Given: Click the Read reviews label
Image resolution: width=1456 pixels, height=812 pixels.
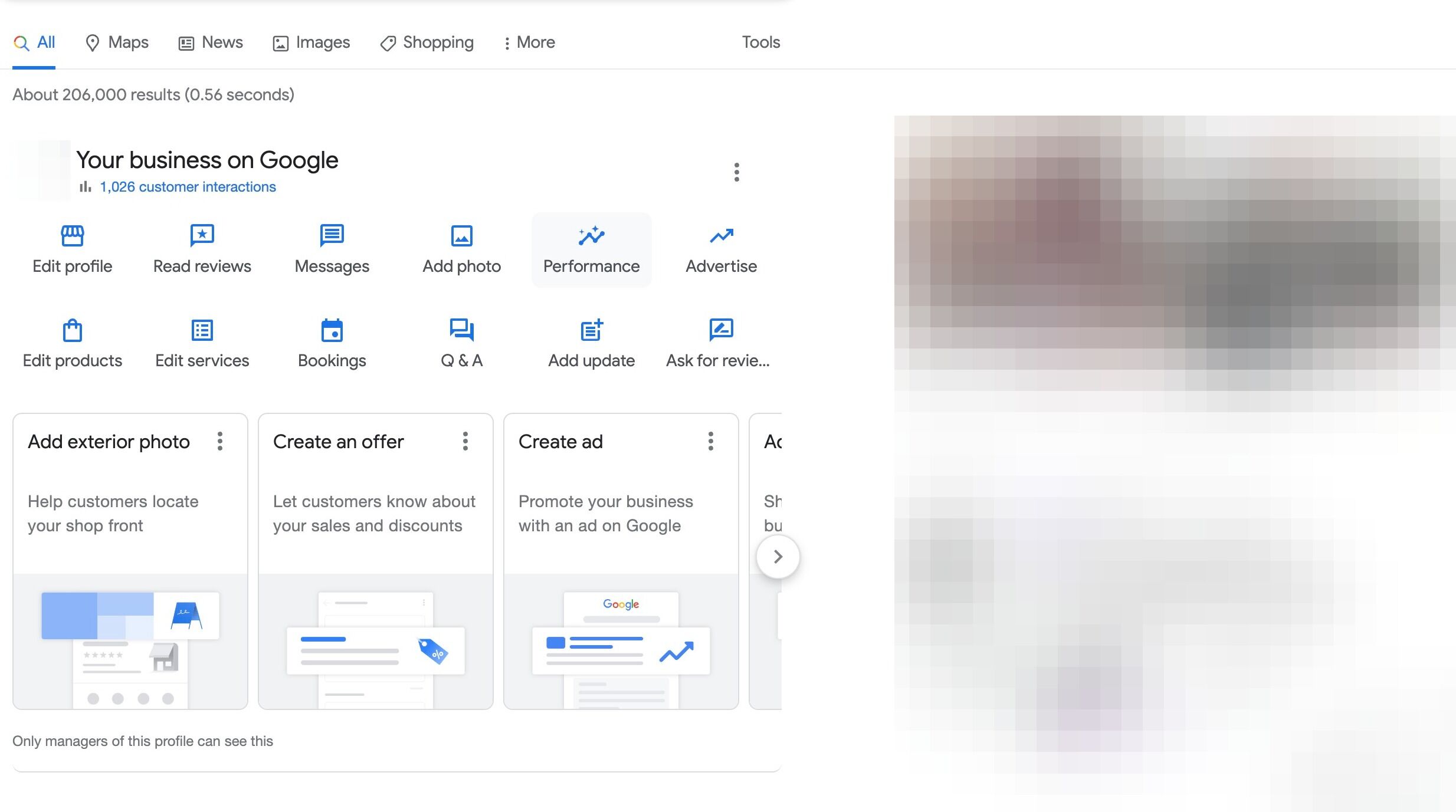Looking at the screenshot, I should coord(202,267).
